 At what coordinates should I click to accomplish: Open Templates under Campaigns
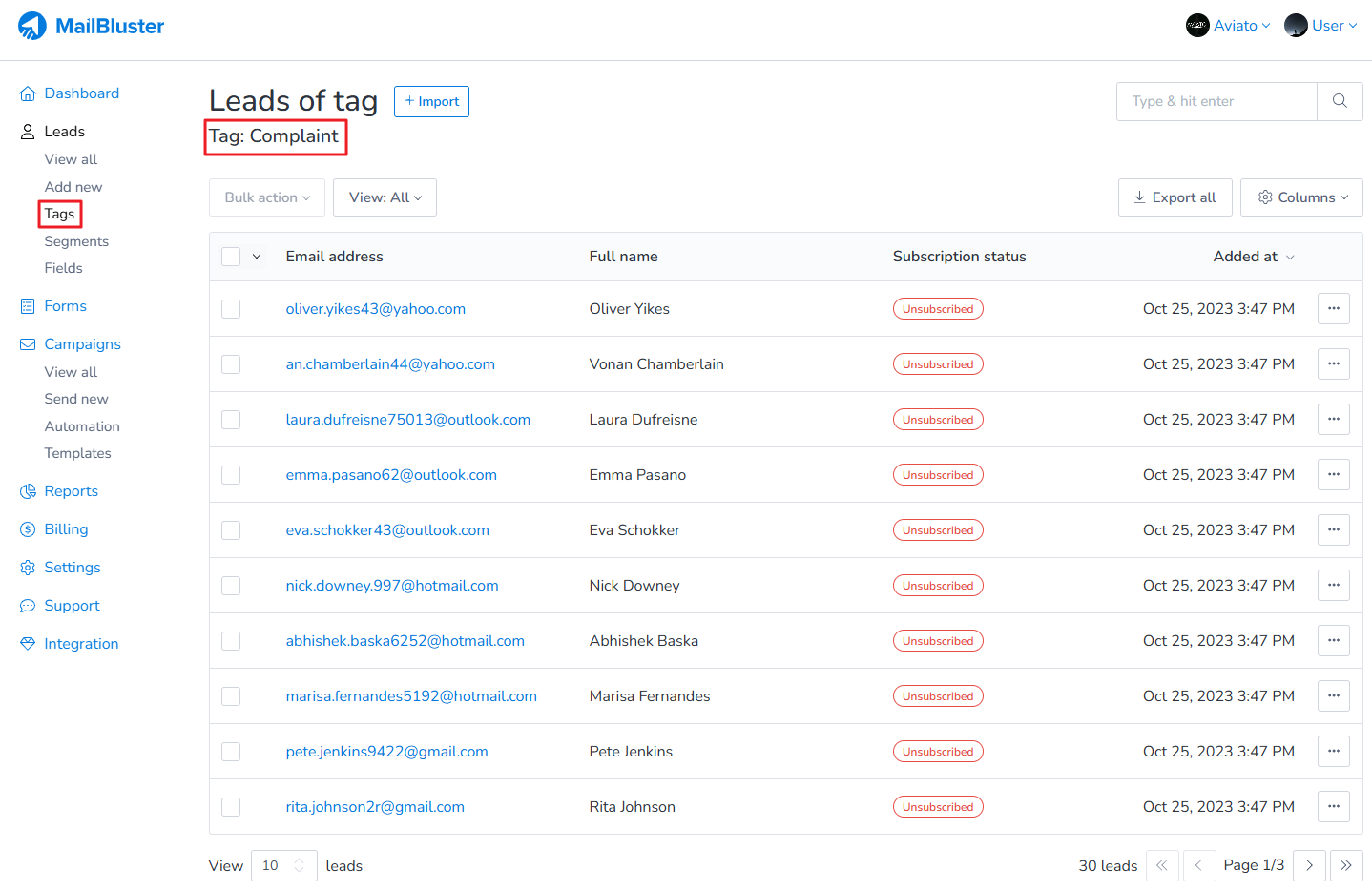77,453
